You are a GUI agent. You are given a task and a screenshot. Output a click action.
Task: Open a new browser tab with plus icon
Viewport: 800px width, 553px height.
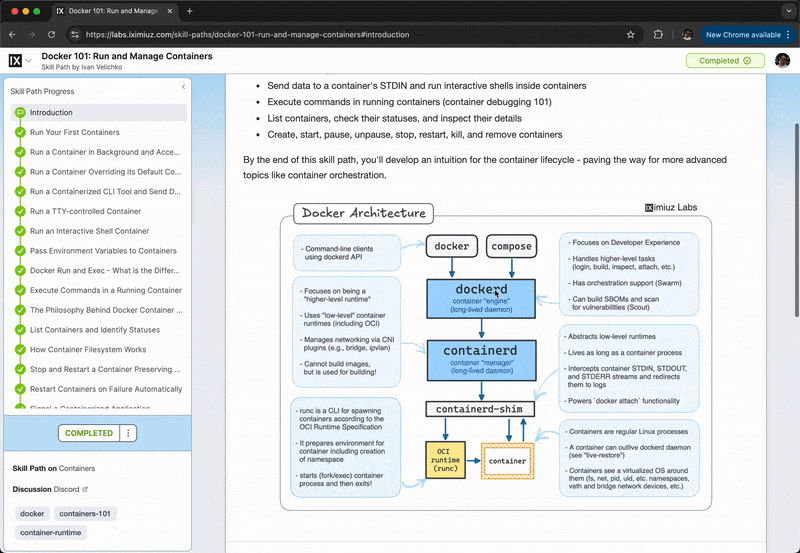(x=190, y=11)
